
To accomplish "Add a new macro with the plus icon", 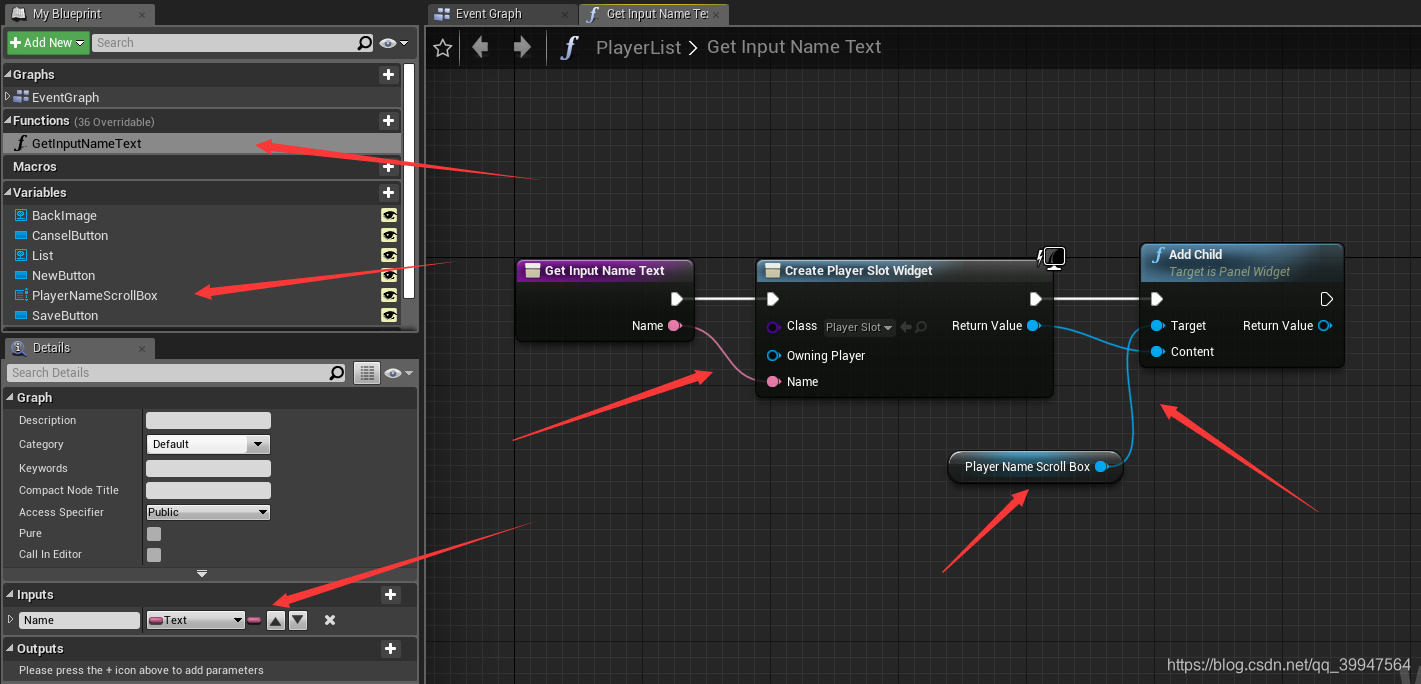I will pos(388,167).
